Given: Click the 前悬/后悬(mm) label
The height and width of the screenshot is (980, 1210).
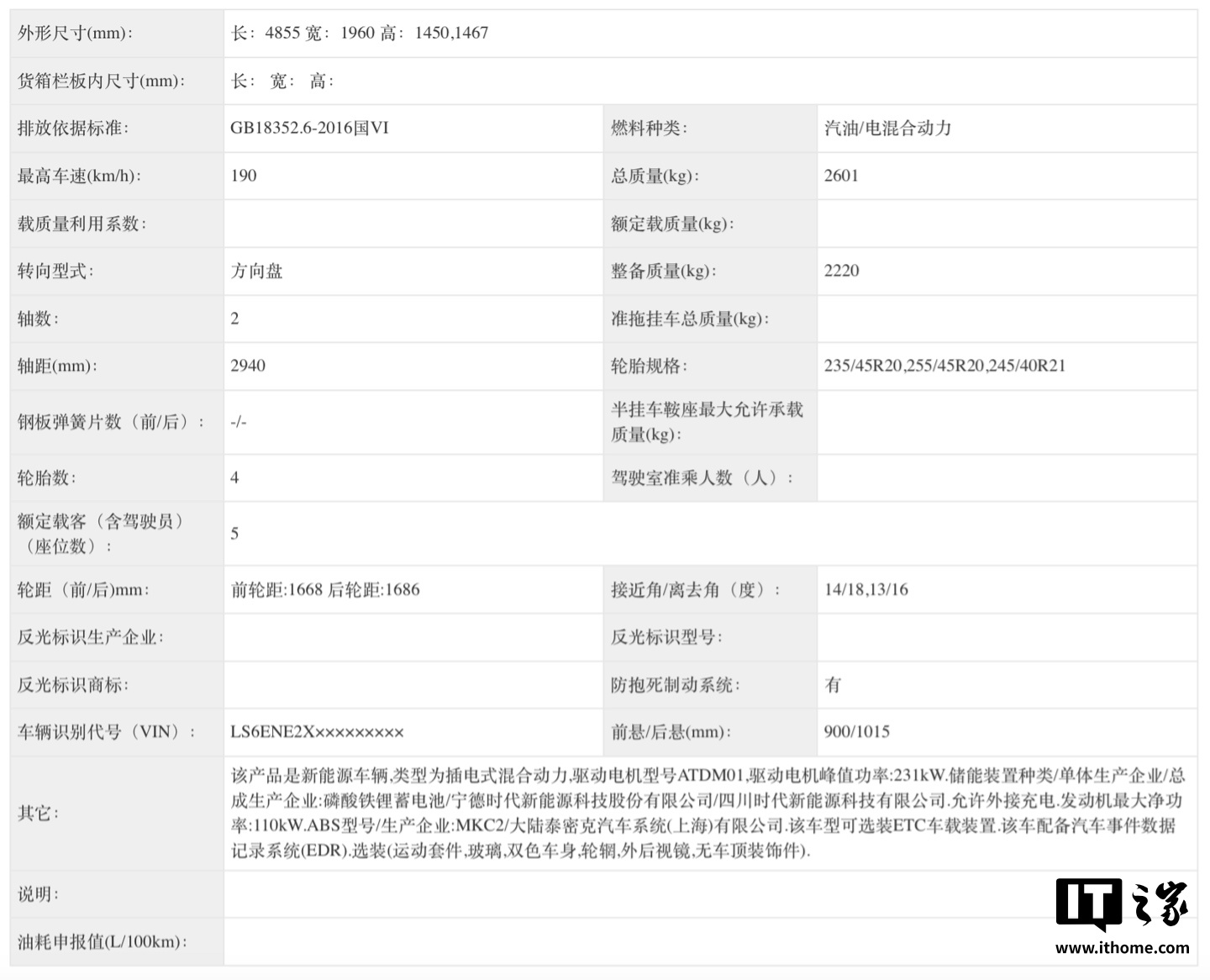Looking at the screenshot, I should (x=671, y=732).
